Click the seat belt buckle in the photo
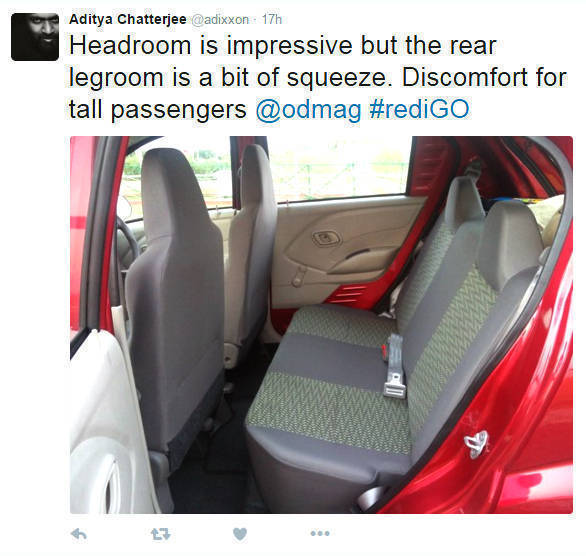 point(395,366)
